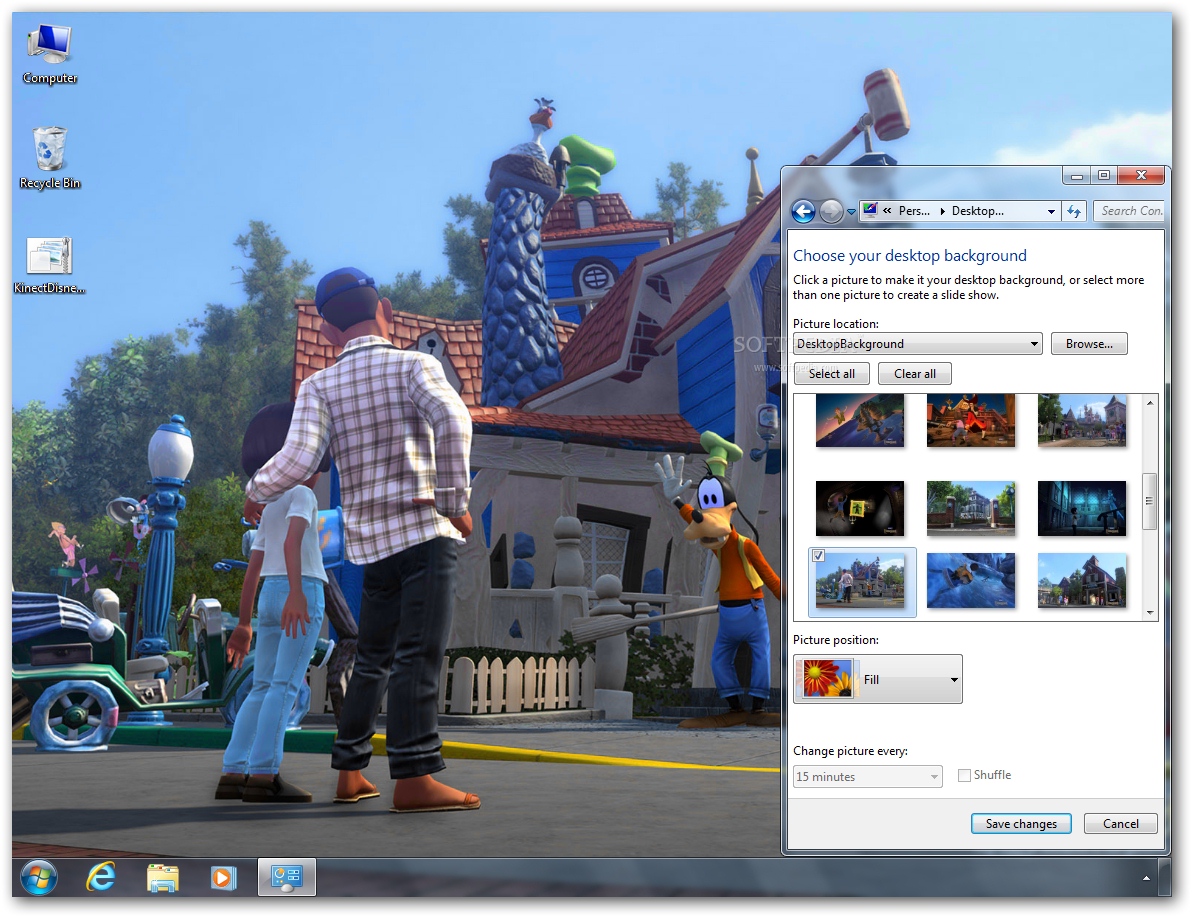Select the checked Goofy house wallpaper thumbnail
This screenshot has height=917, width=1192.
(860, 582)
